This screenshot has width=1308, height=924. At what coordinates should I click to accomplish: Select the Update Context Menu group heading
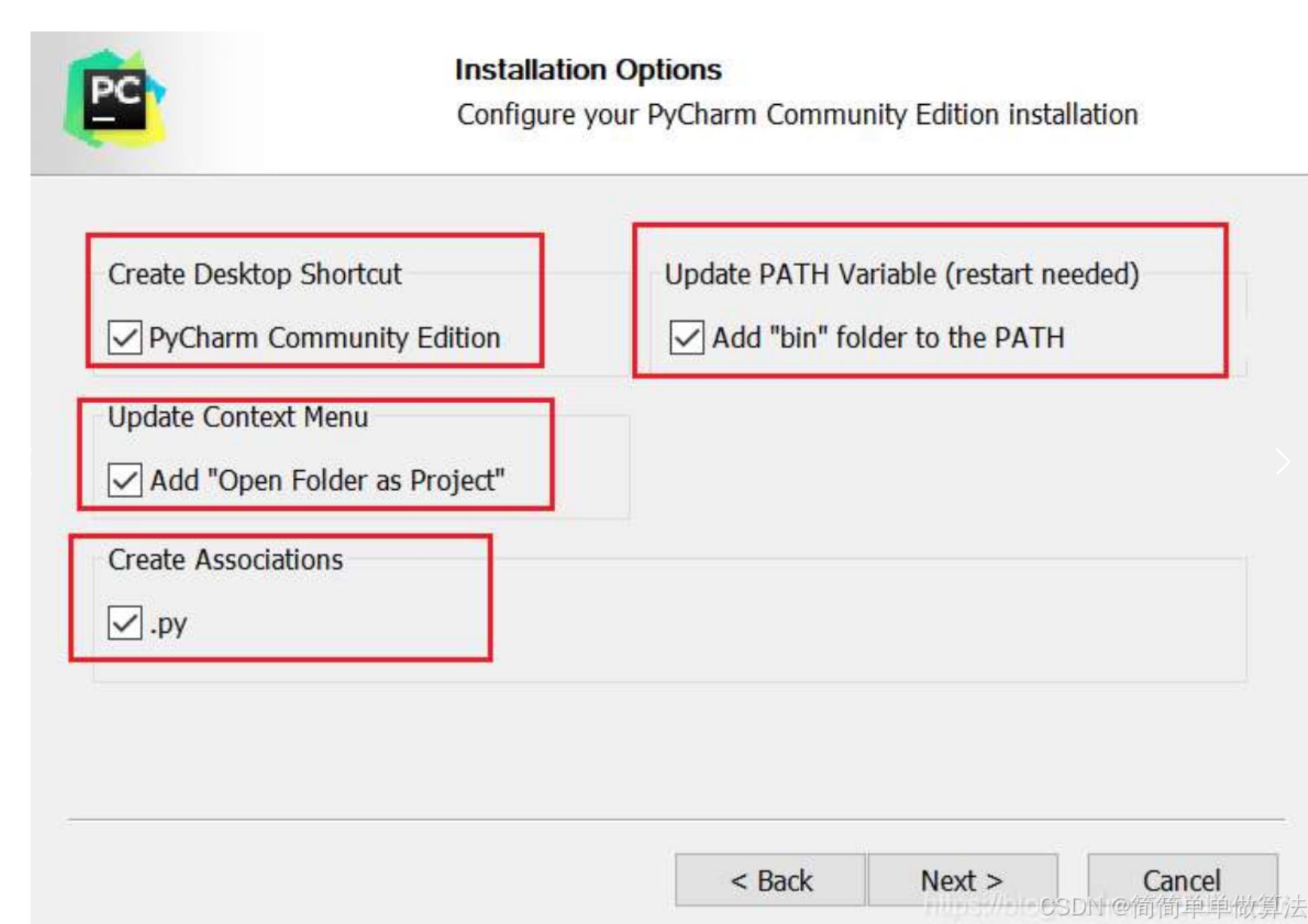(238, 417)
